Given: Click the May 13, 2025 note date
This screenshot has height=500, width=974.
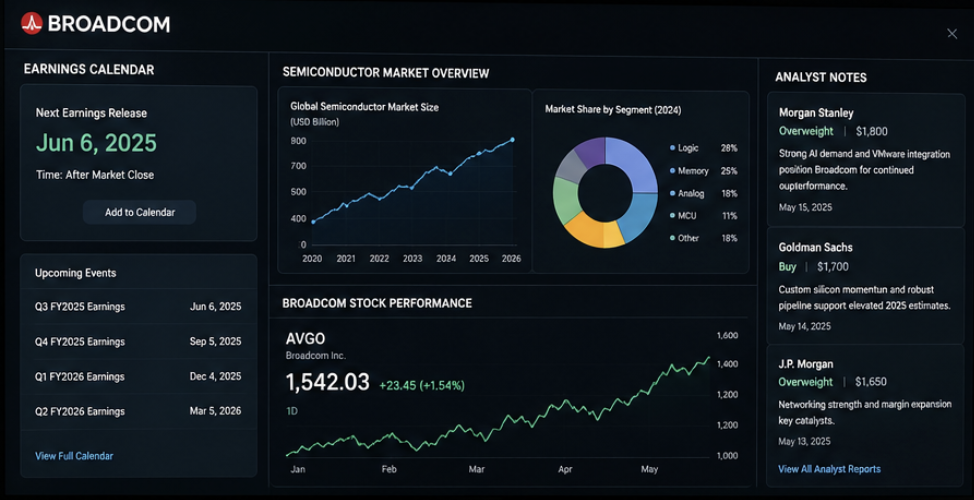Looking at the screenshot, I should coord(804,442).
